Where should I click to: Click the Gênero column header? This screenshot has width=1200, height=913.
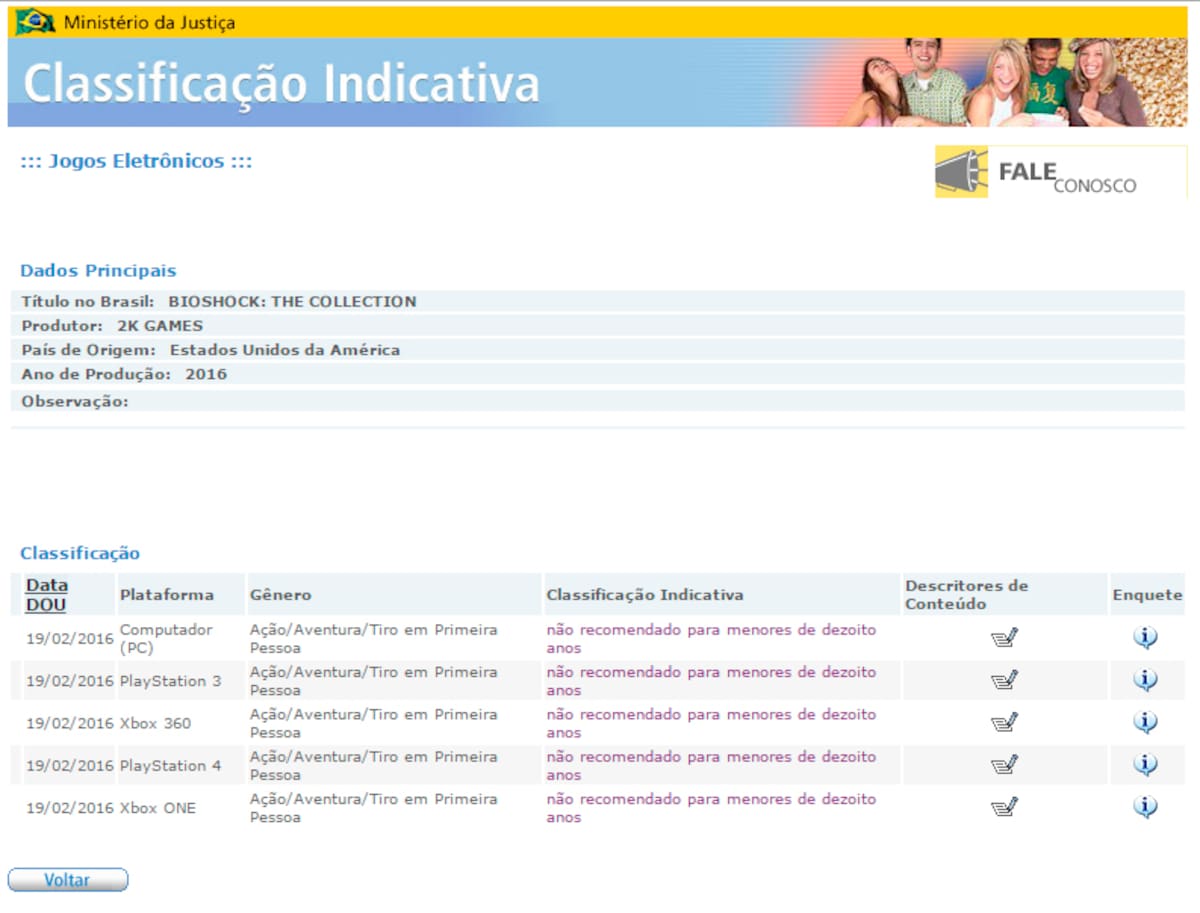click(280, 595)
